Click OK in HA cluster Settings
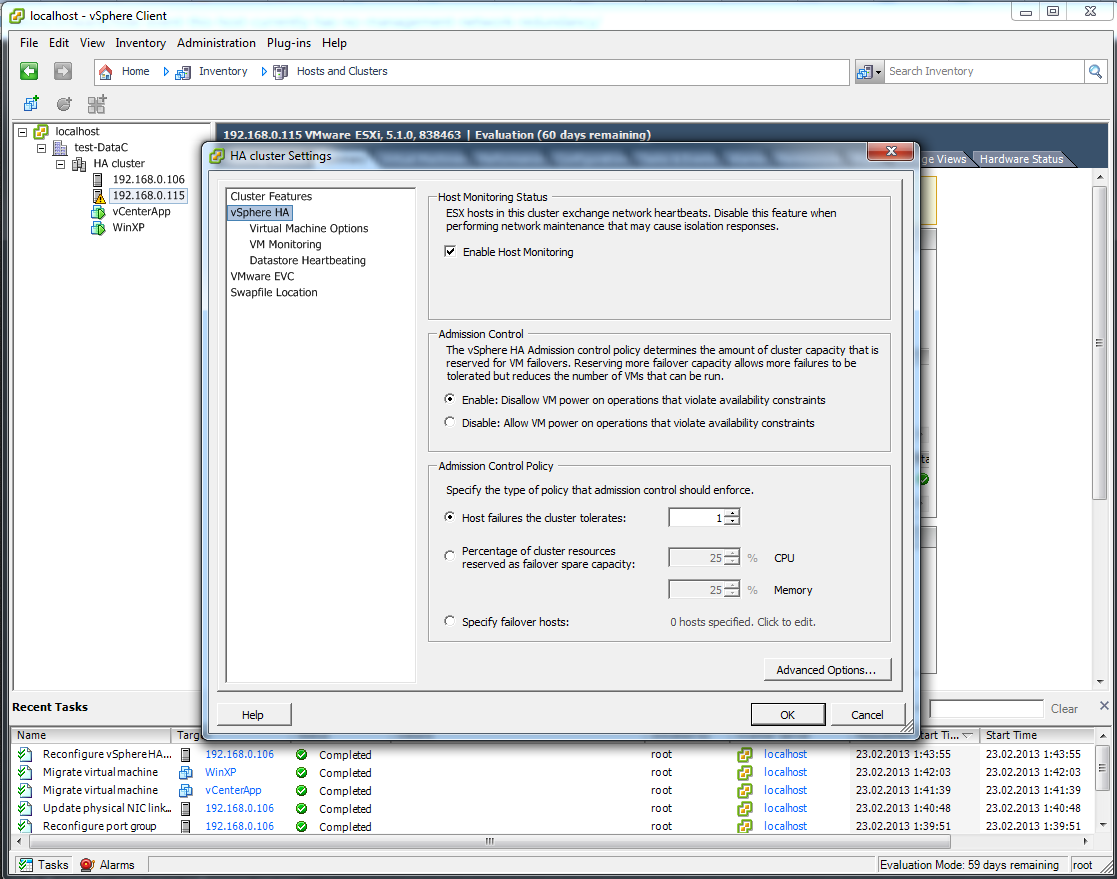 pos(788,714)
